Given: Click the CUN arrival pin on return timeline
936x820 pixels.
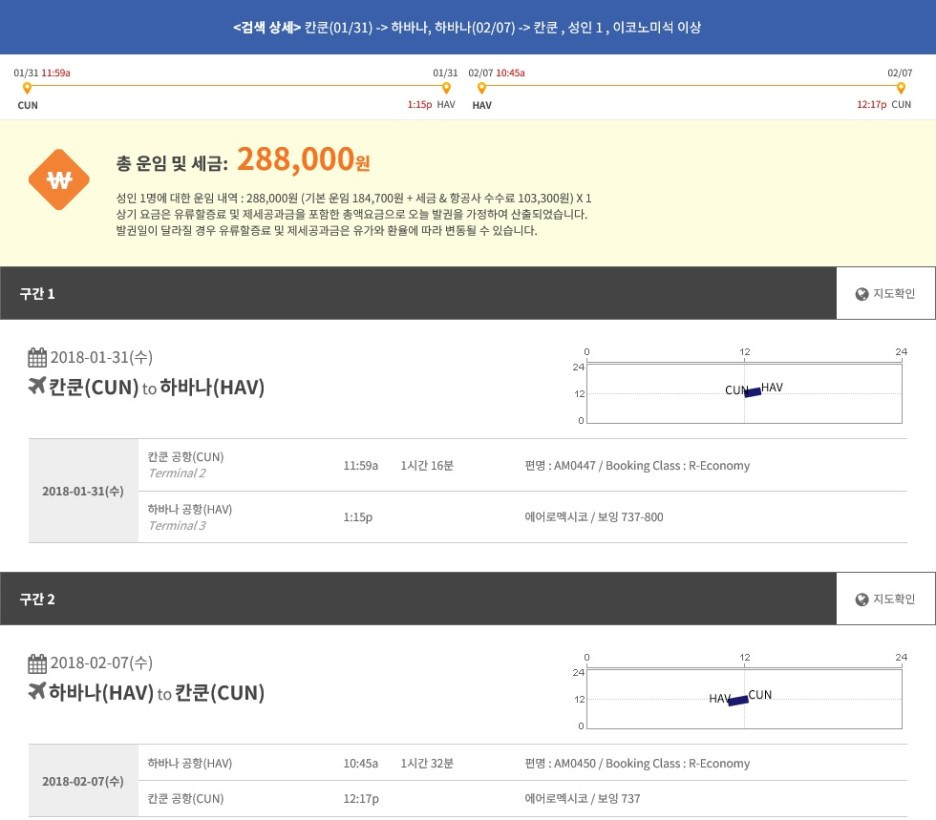Looking at the screenshot, I should pos(901,88).
